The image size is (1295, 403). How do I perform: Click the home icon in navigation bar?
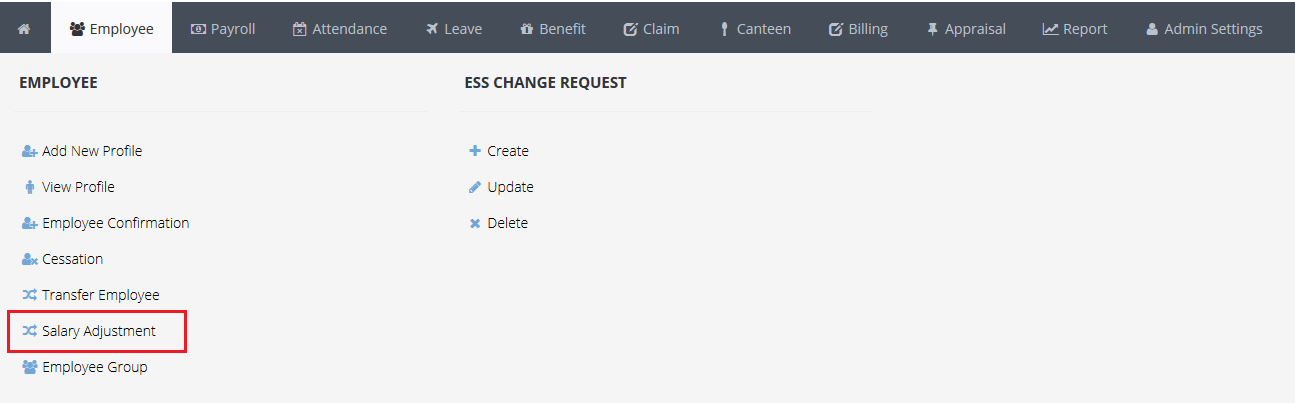tap(24, 29)
